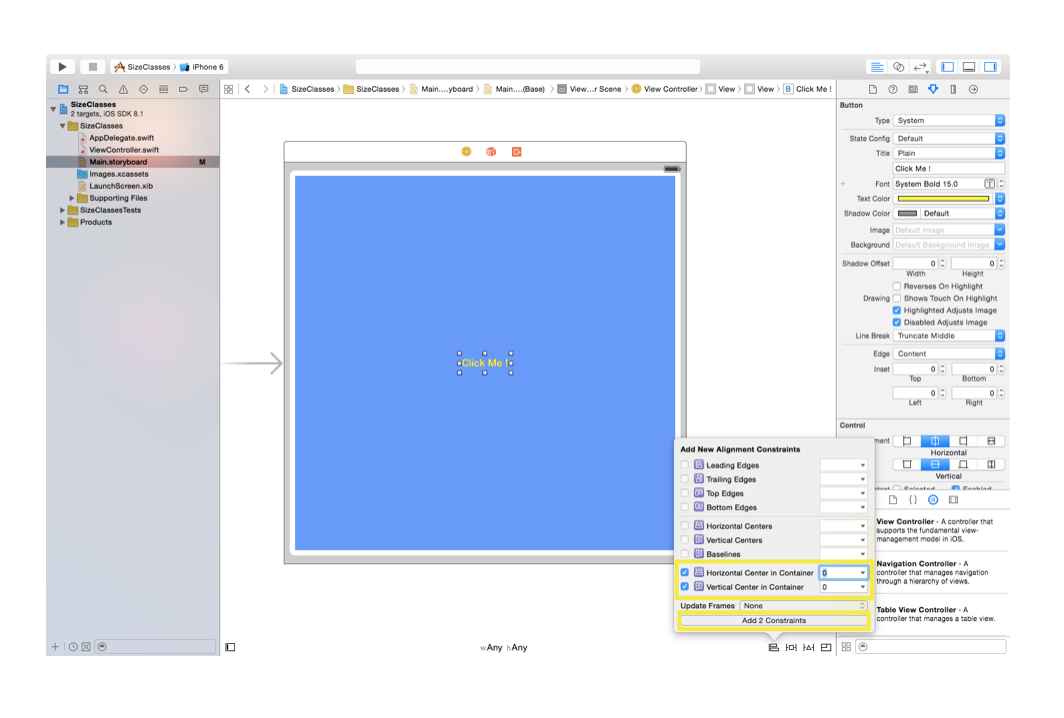Viewport: 1064px width, 718px height.
Task: Go forward in editor history
Action: 265,89
